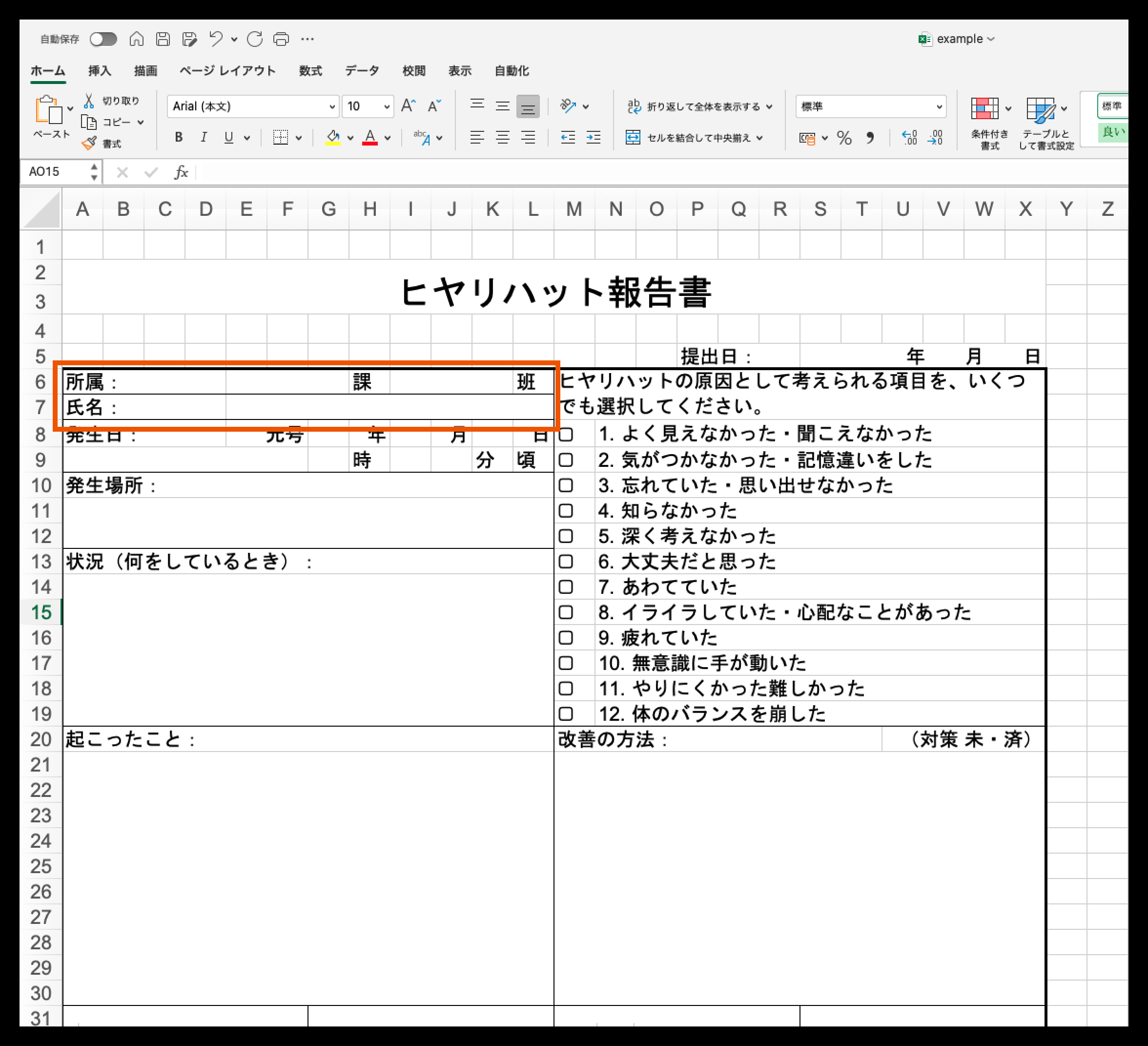Check the box for 9. 疲れていた
1148x1046 pixels.
coord(565,638)
